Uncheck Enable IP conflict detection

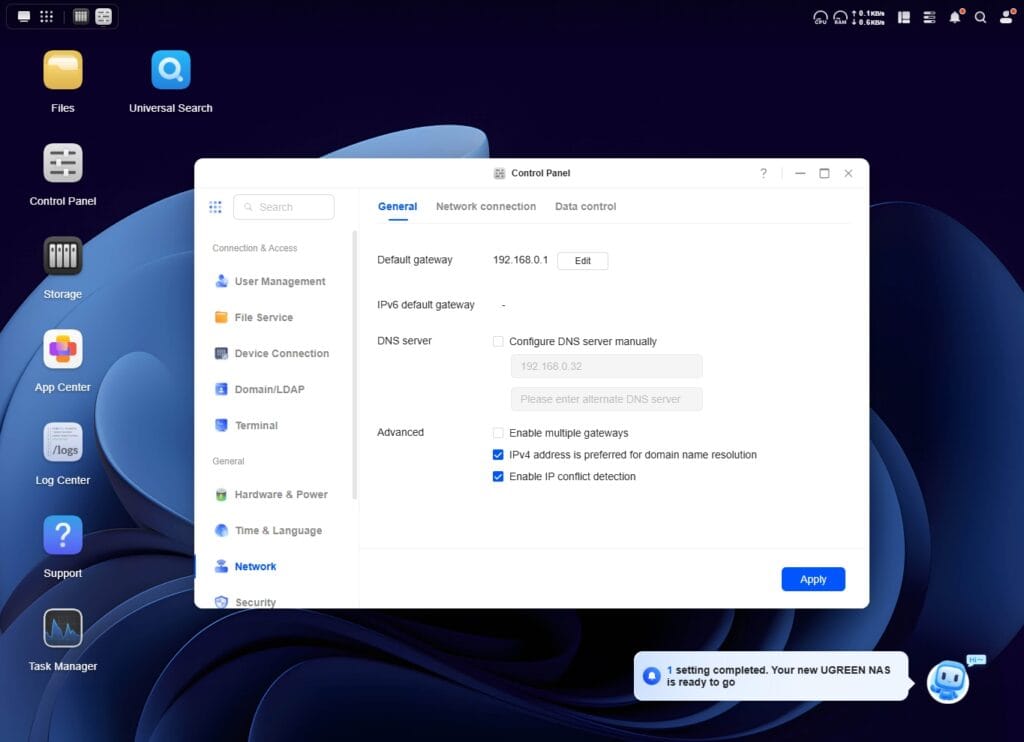(x=498, y=477)
